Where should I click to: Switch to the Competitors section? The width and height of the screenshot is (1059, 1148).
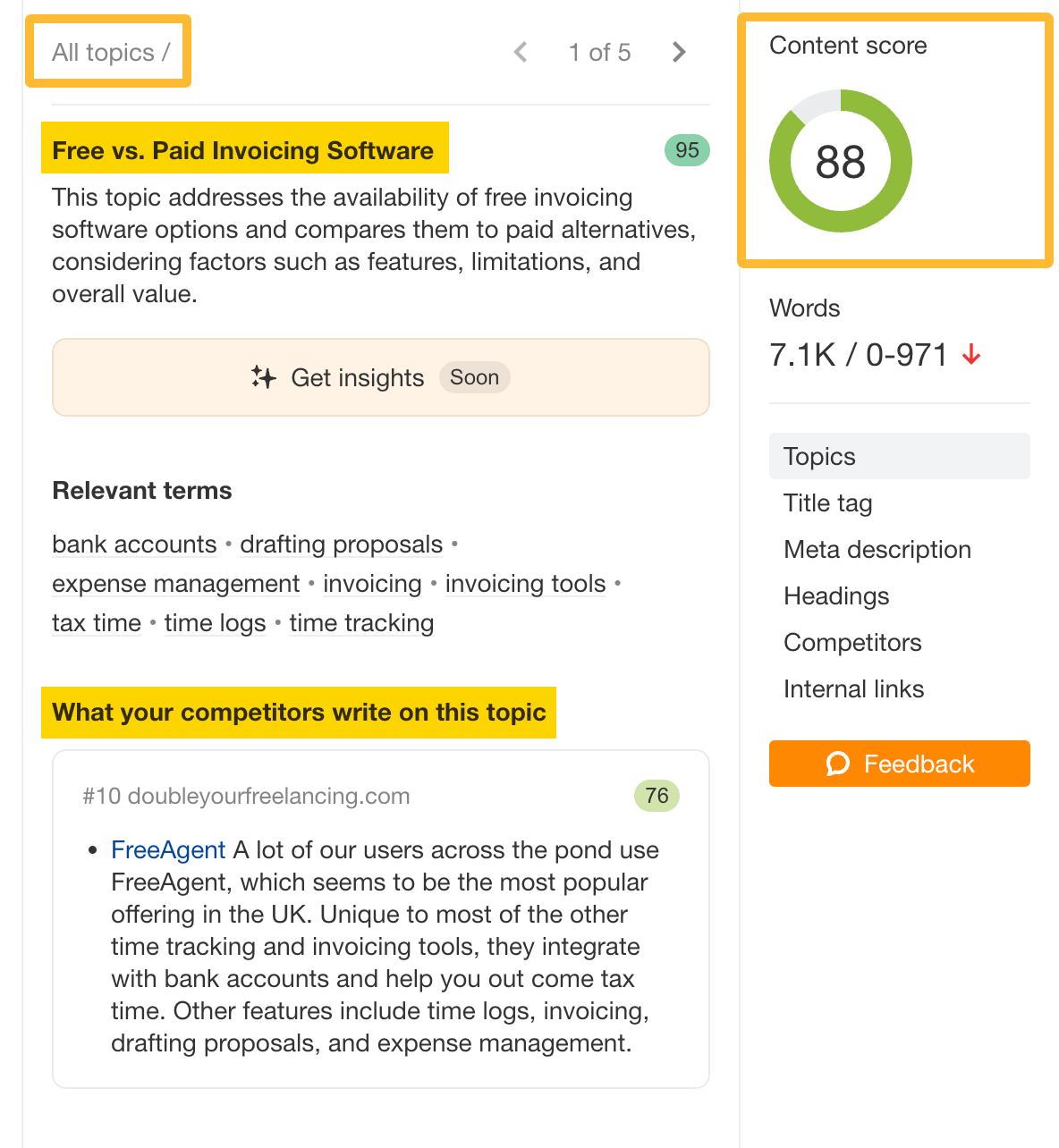[852, 643]
